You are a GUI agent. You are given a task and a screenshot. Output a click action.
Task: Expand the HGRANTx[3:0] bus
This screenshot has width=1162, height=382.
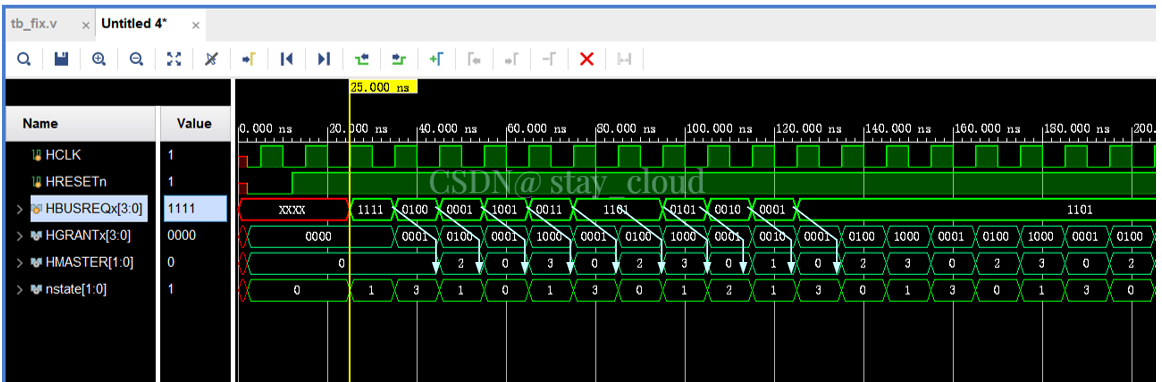[x=19, y=237]
